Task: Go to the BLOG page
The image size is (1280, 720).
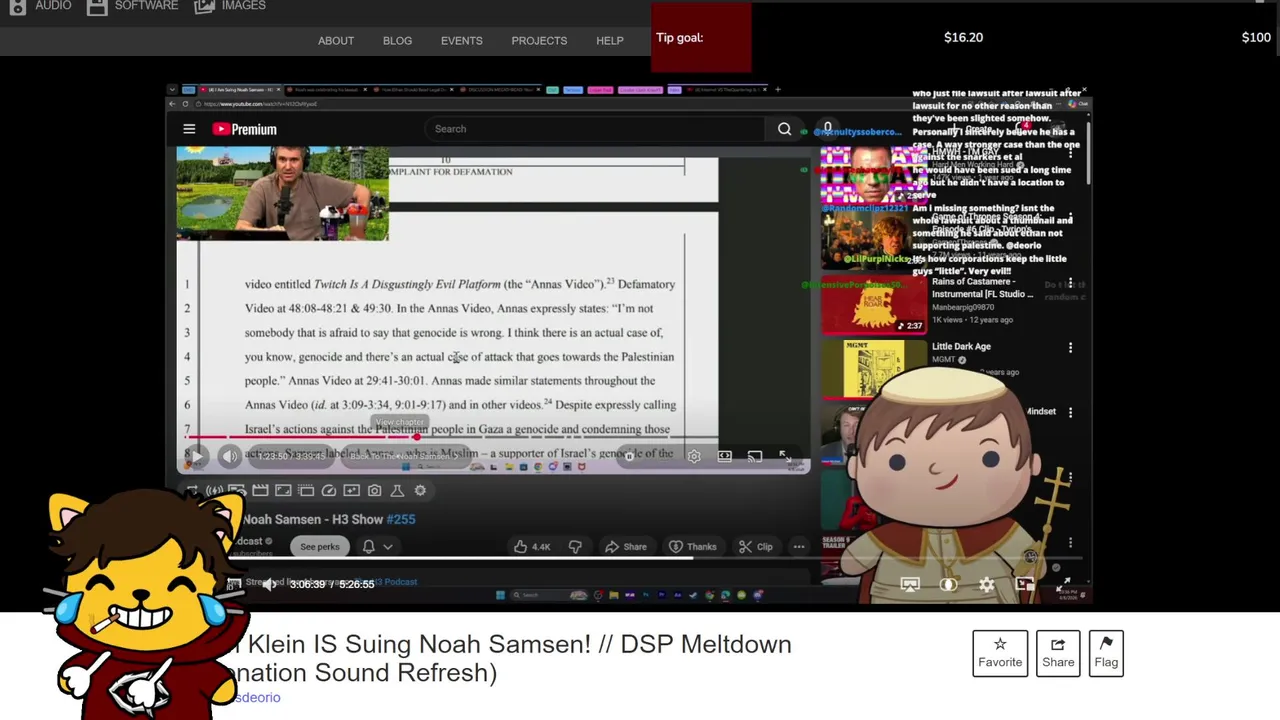Action: point(397,41)
